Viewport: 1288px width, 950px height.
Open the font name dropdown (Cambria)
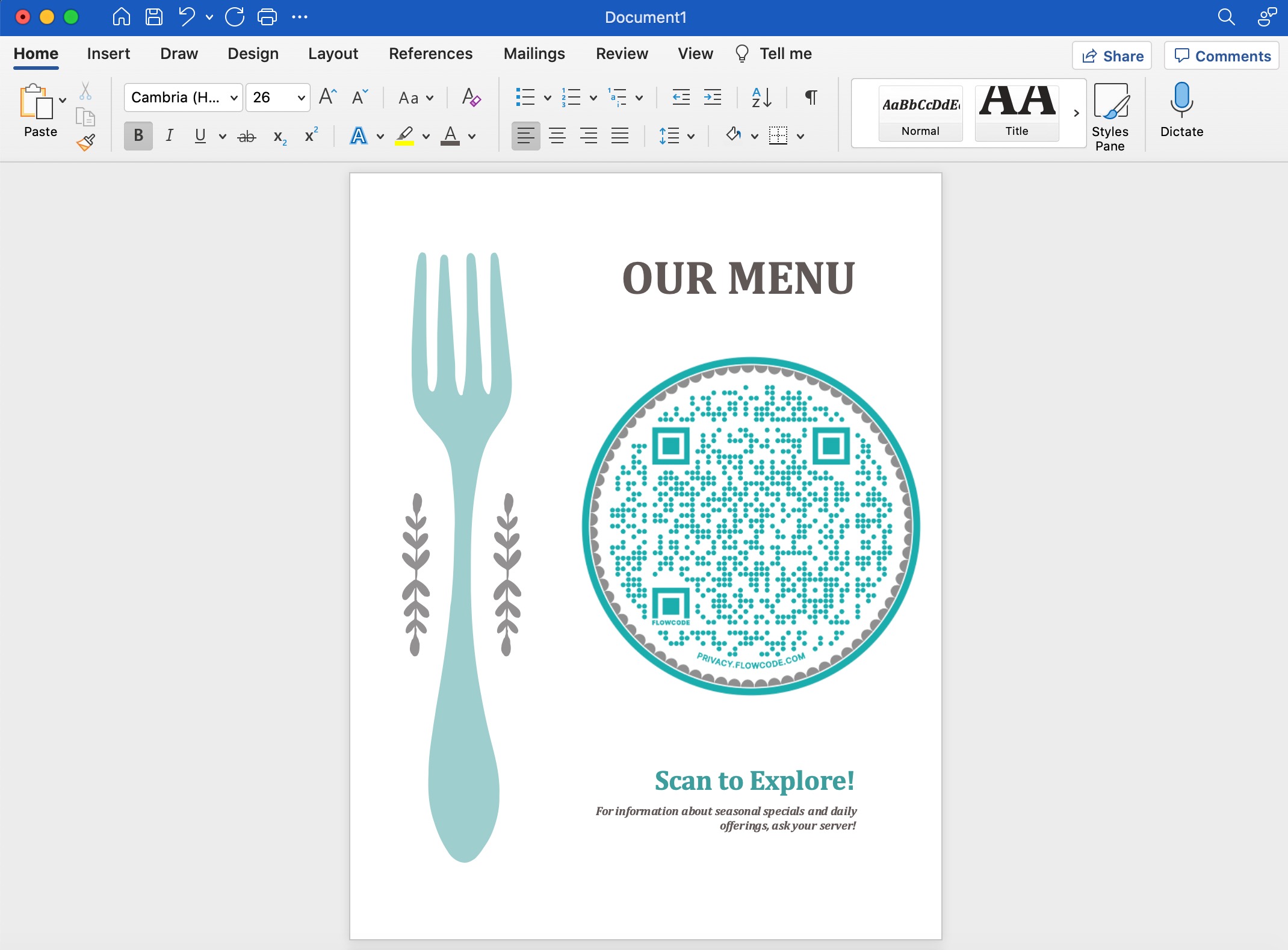(x=234, y=98)
